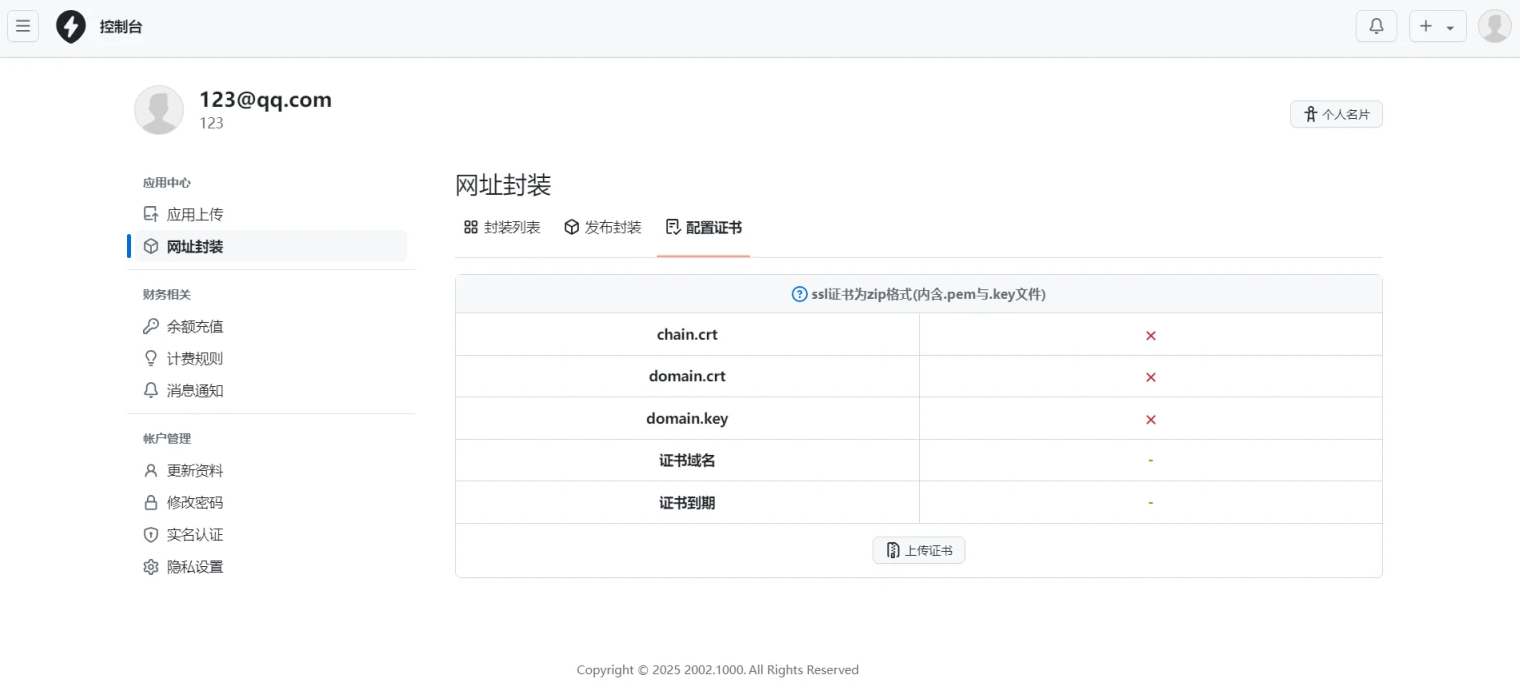Image resolution: width=1520 pixels, height=699 pixels.
Task: Click the hamburger menu icon
Action: 23,26
